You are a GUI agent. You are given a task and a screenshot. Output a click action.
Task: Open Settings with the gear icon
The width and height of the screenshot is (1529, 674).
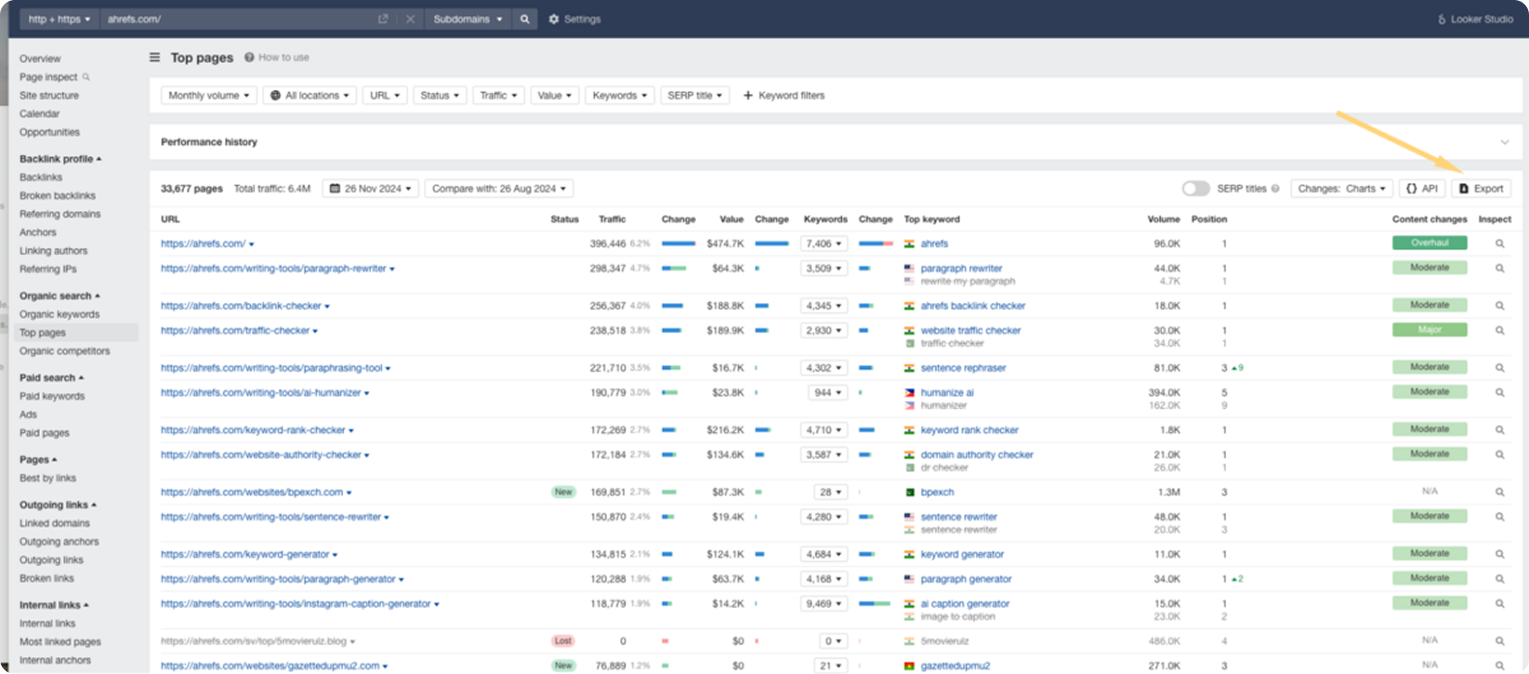(x=575, y=19)
